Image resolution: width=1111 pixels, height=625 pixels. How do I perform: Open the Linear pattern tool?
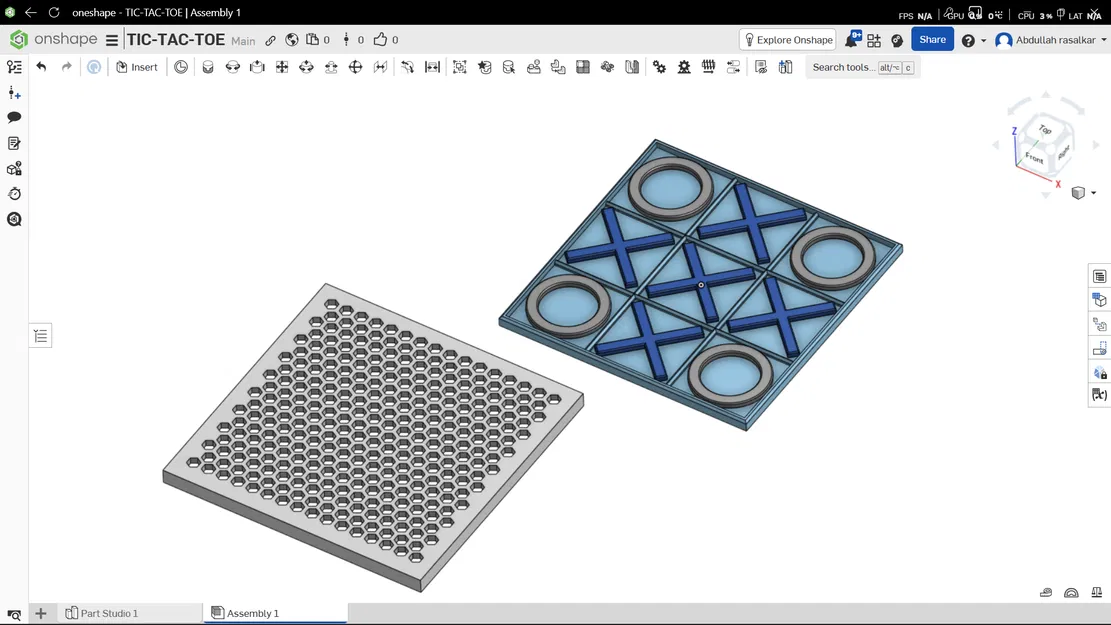point(582,67)
